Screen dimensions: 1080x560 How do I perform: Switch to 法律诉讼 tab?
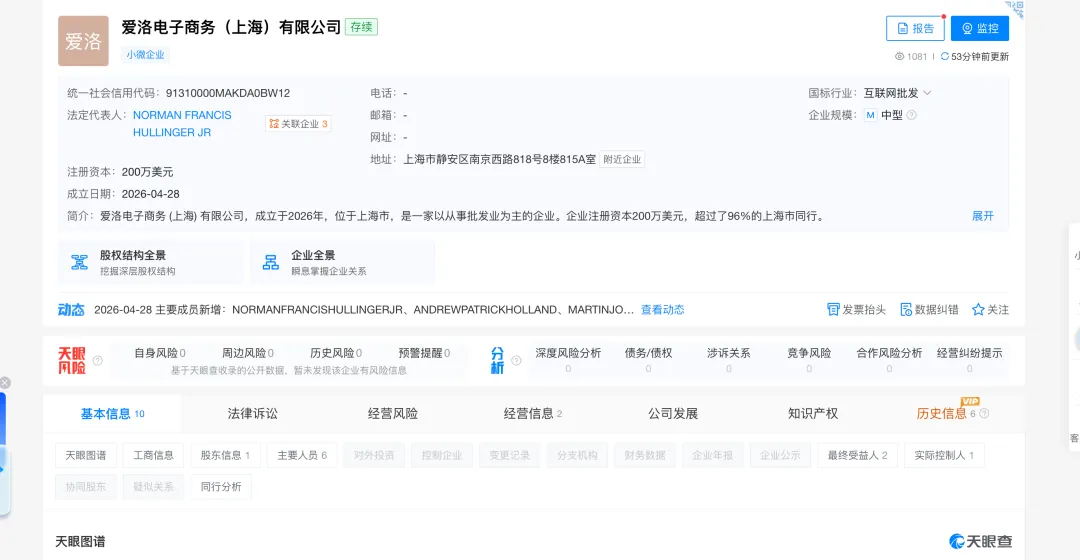pyautogui.click(x=253, y=414)
